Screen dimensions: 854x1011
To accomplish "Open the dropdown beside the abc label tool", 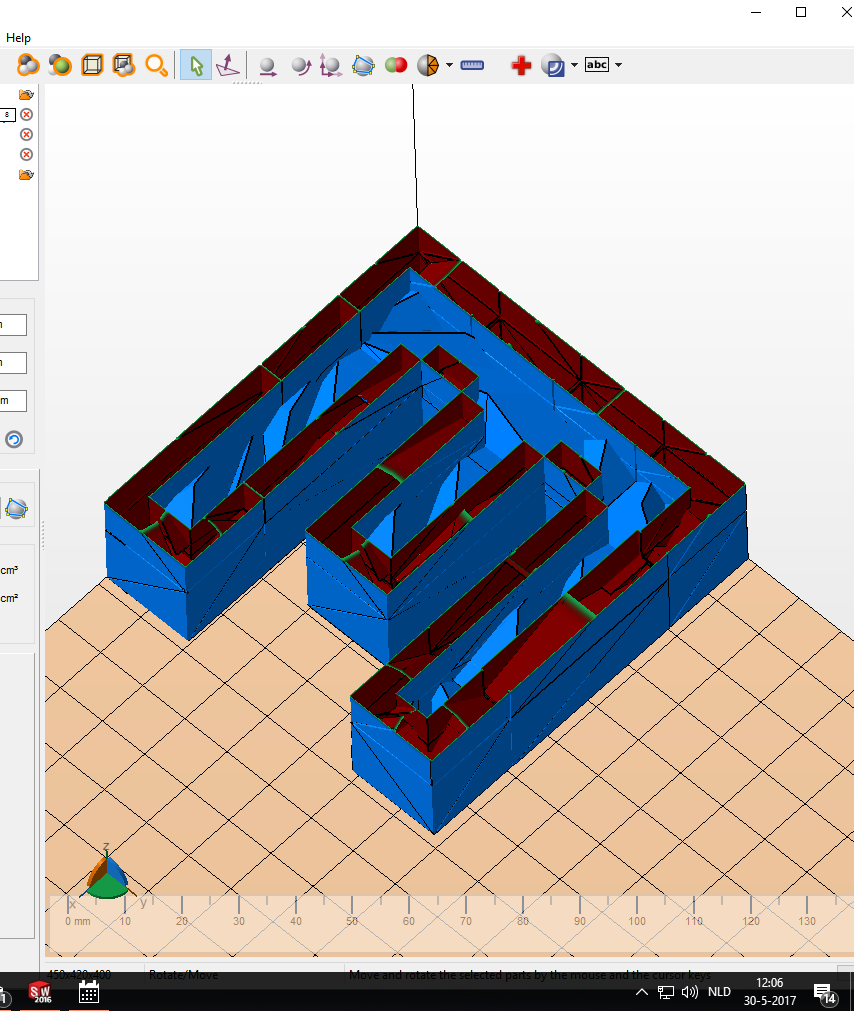I will 619,66.
